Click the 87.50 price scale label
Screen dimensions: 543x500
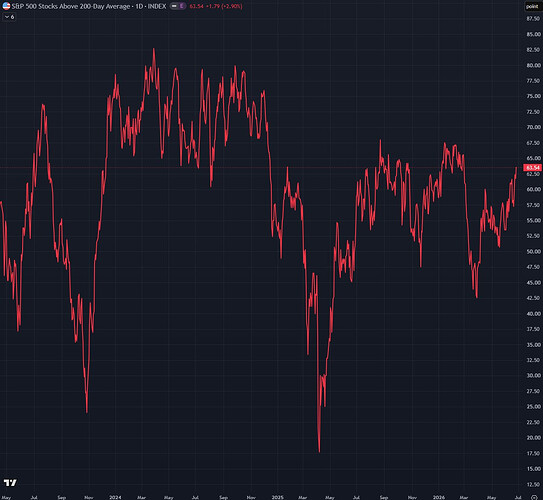pyautogui.click(x=533, y=19)
